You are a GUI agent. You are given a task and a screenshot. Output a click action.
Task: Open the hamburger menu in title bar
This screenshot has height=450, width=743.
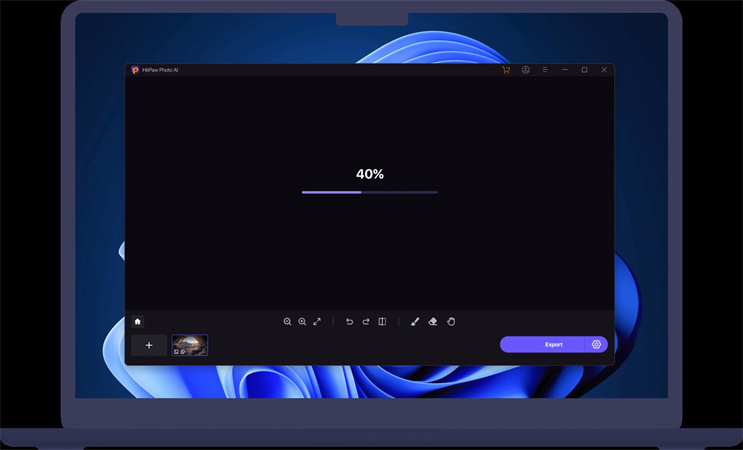coord(545,70)
